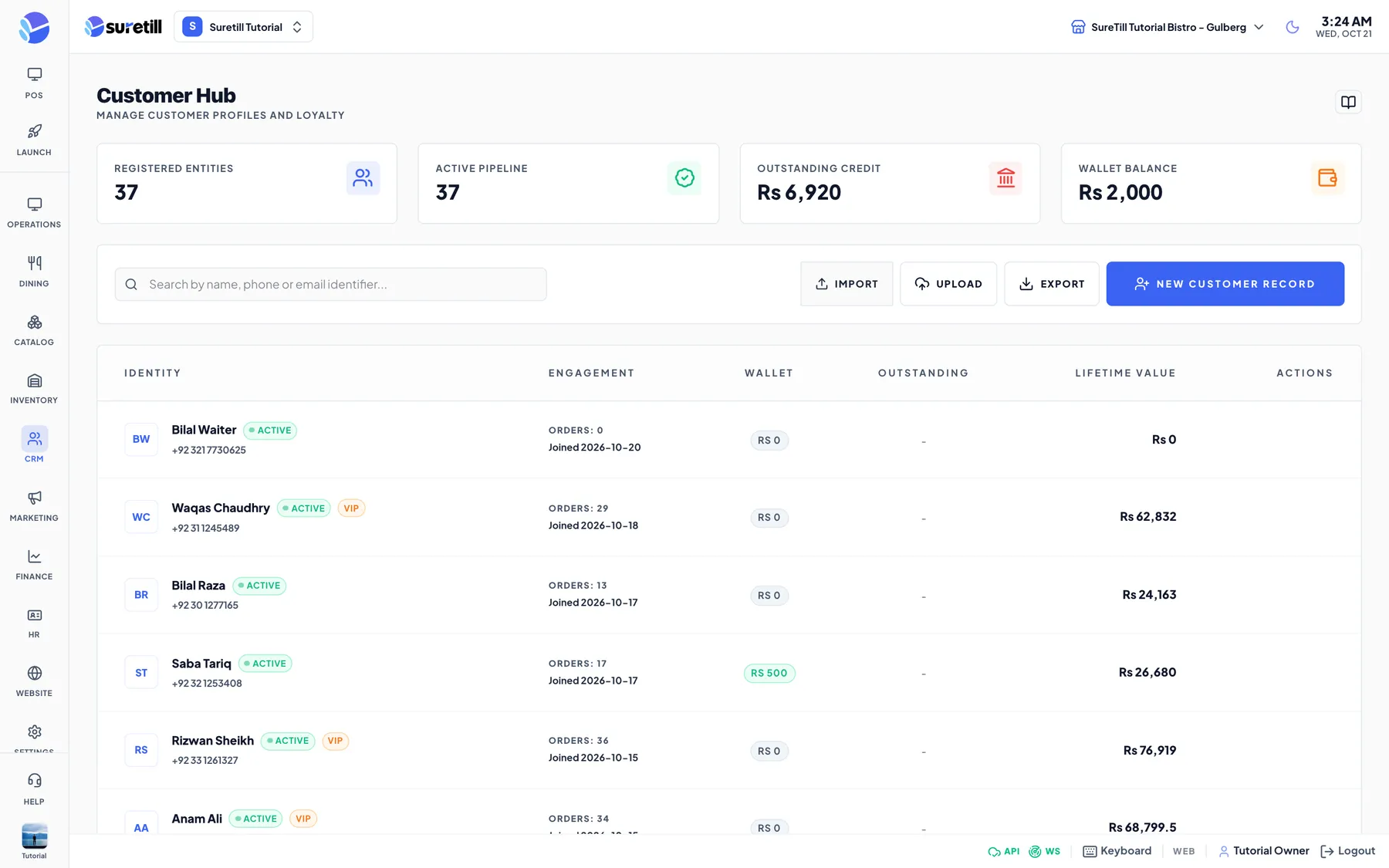Select customer Waqas Chaudhry
Image resolution: width=1389 pixels, height=868 pixels.
pyautogui.click(x=221, y=508)
